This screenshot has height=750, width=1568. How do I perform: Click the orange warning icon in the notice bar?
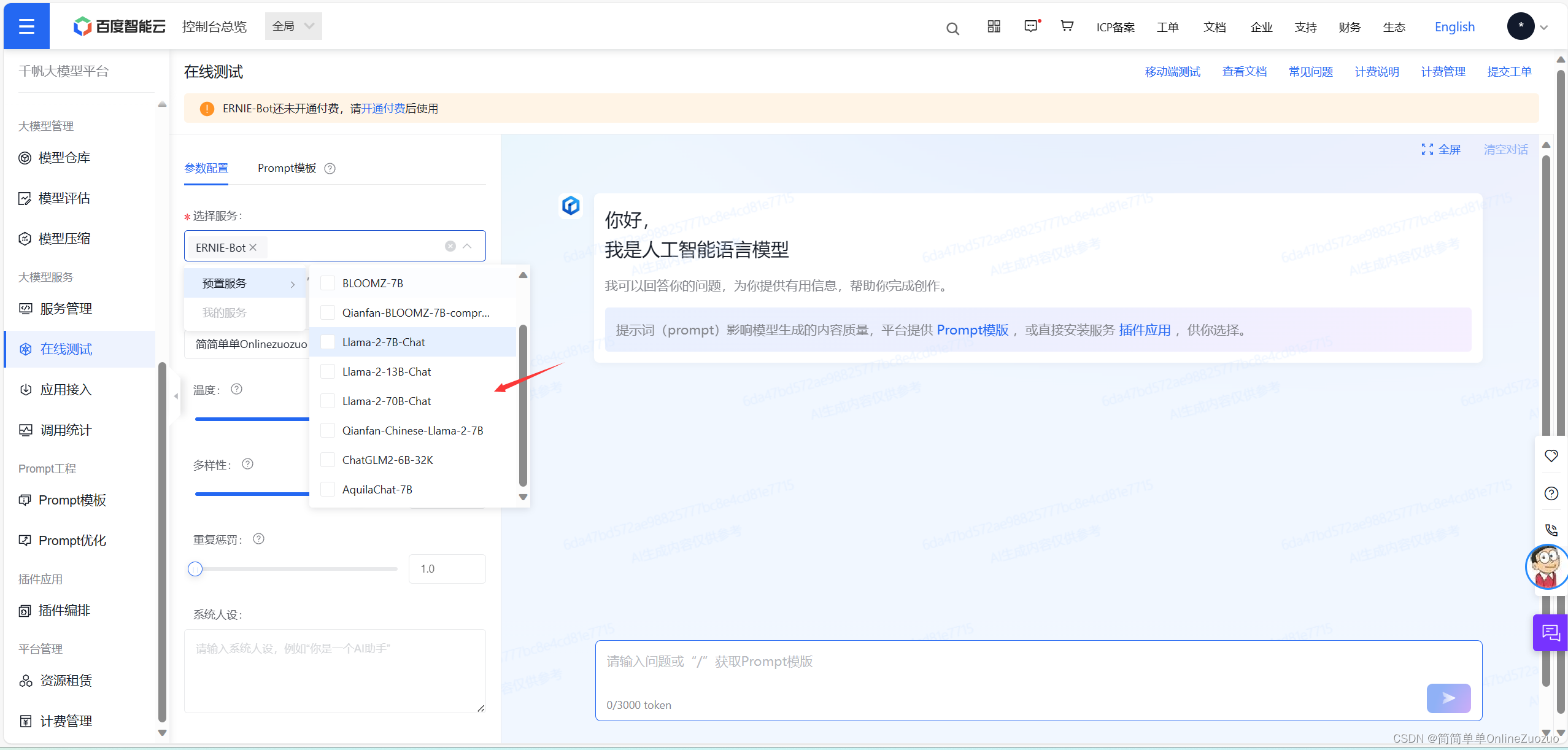click(207, 109)
